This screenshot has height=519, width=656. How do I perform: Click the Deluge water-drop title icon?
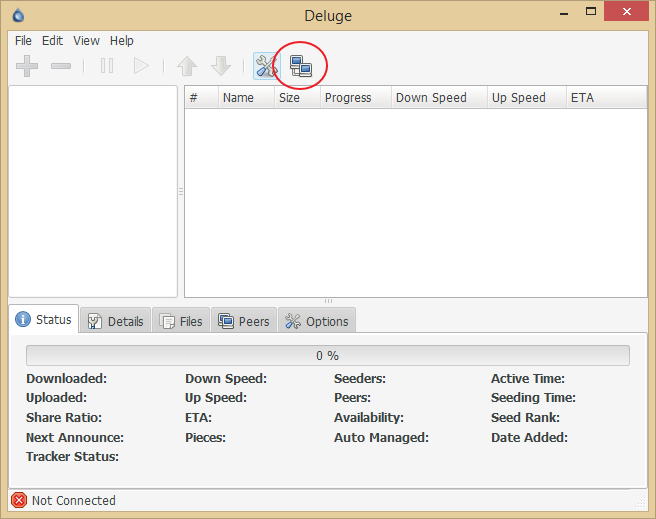click(18, 15)
